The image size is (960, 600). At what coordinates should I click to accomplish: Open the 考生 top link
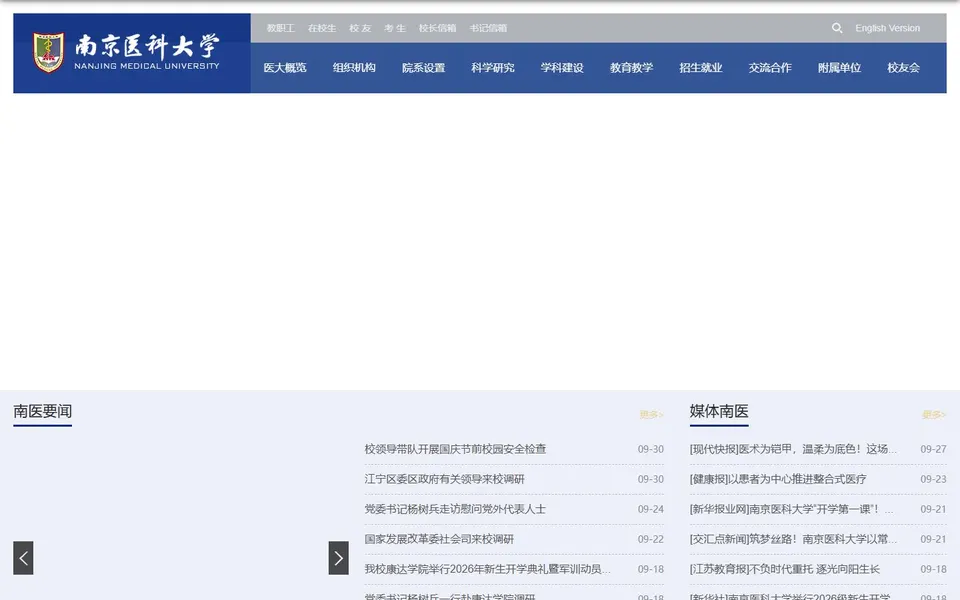click(x=395, y=28)
